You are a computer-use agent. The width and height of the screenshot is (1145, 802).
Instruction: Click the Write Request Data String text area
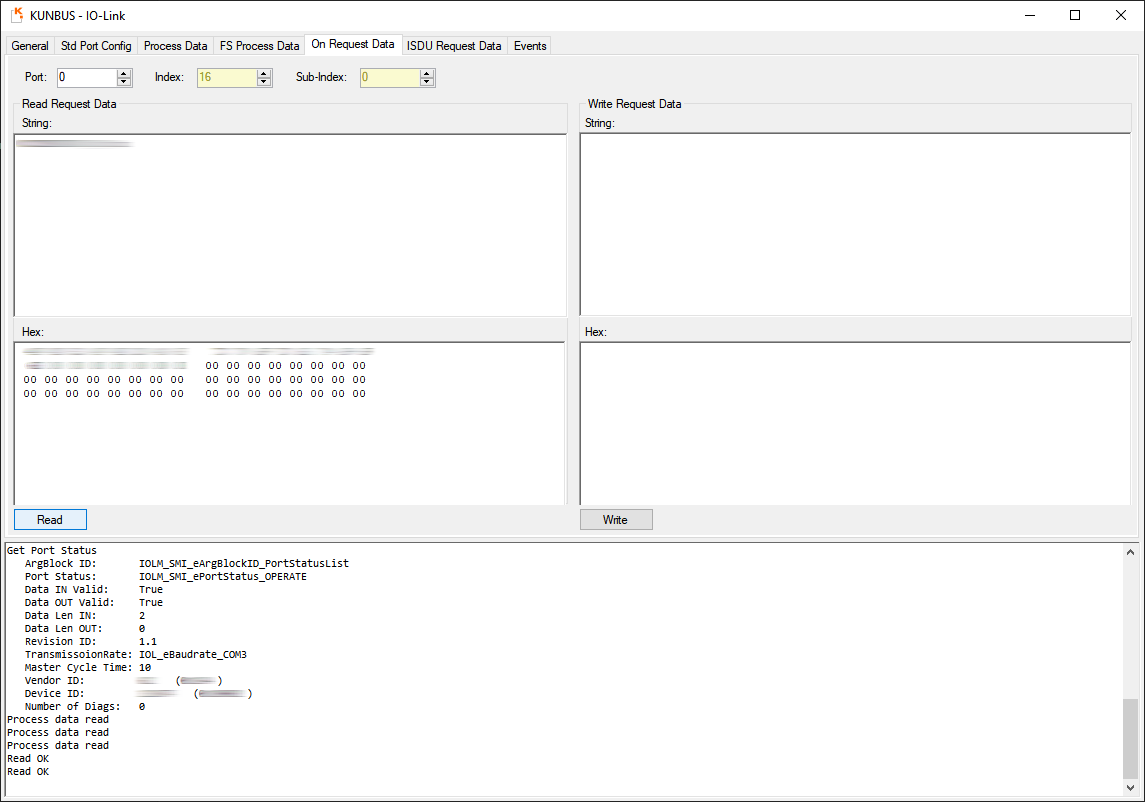855,224
